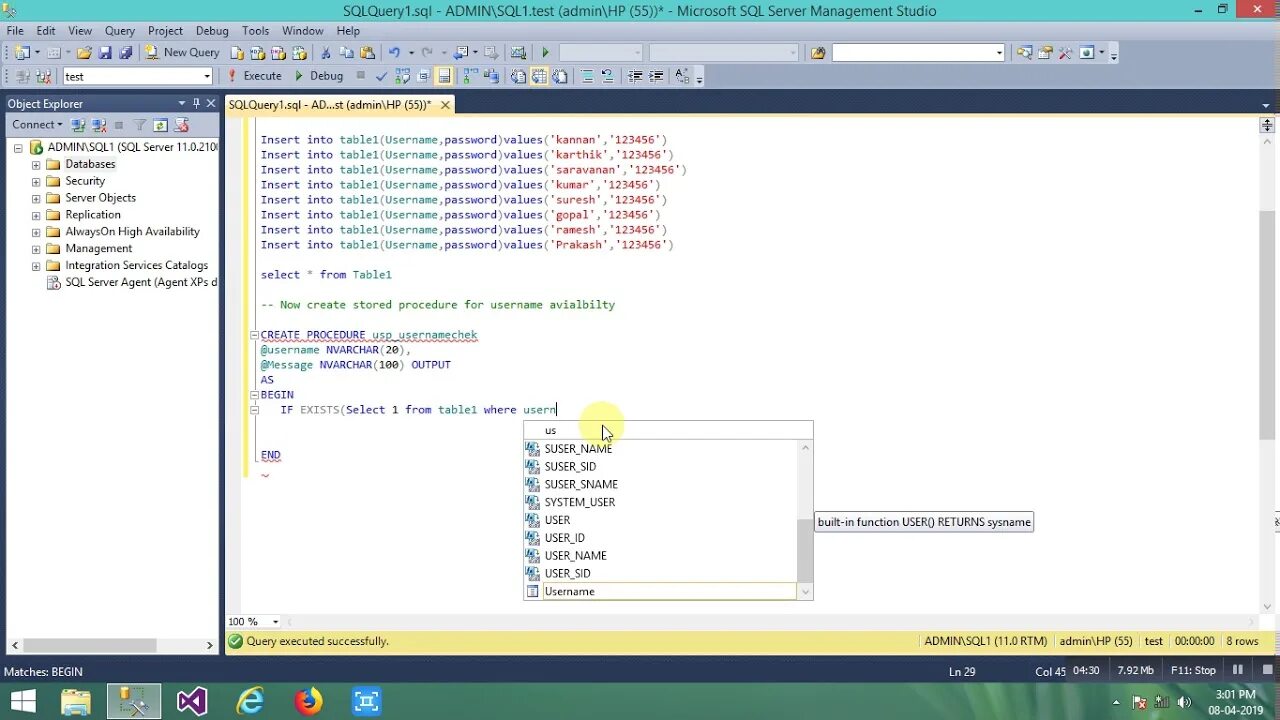
Task: Expand the Replication node
Action: [x=36, y=215]
